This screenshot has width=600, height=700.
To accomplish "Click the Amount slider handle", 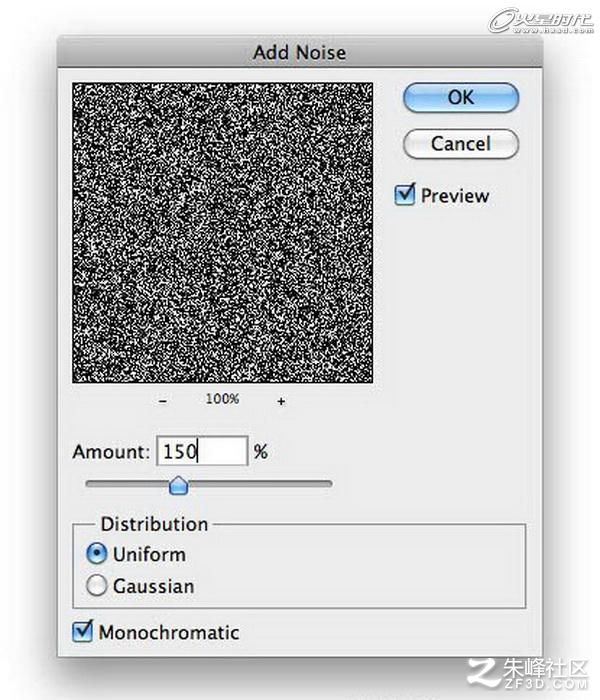I will click(x=179, y=485).
